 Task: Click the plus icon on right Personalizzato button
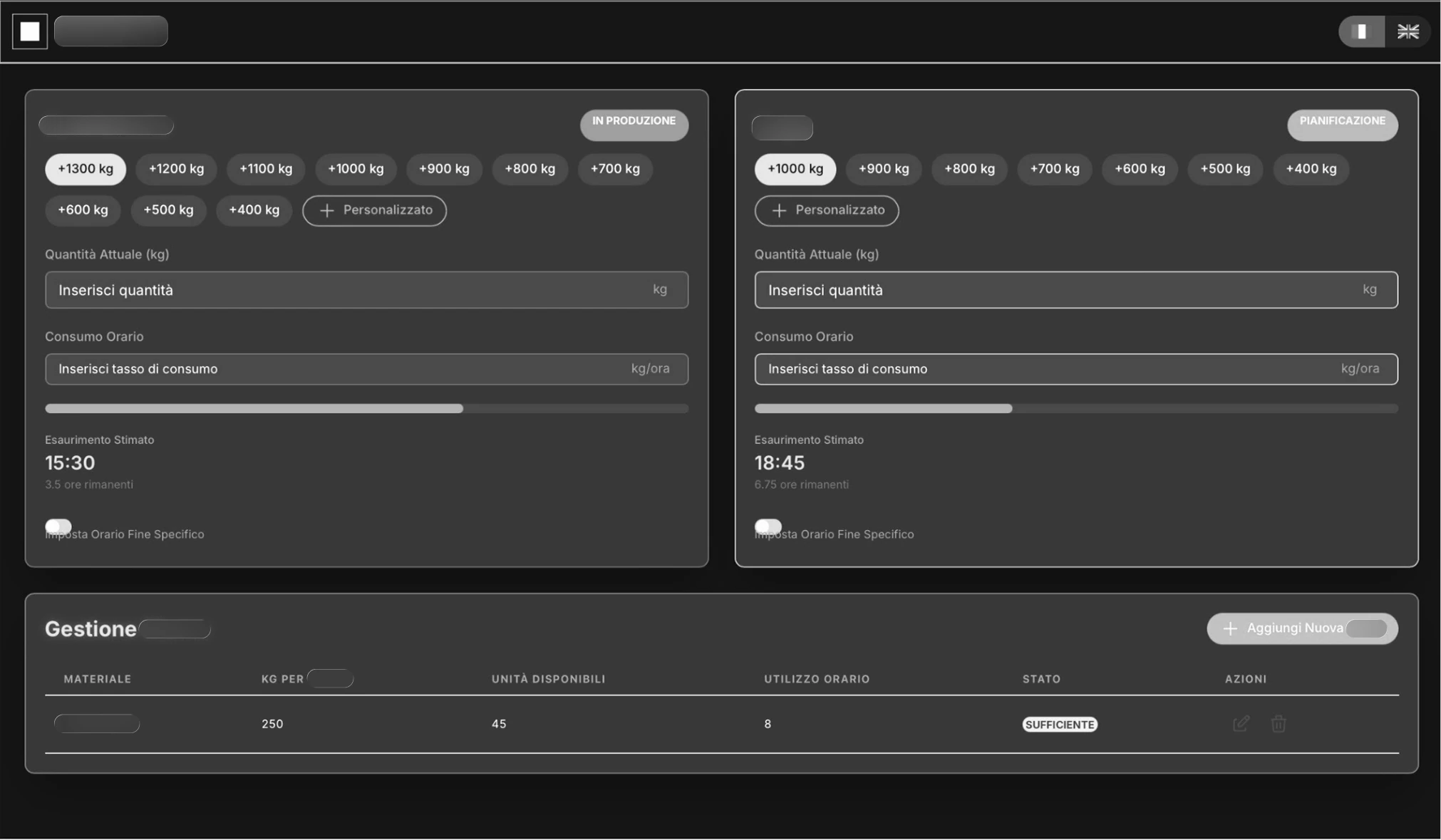coord(780,211)
